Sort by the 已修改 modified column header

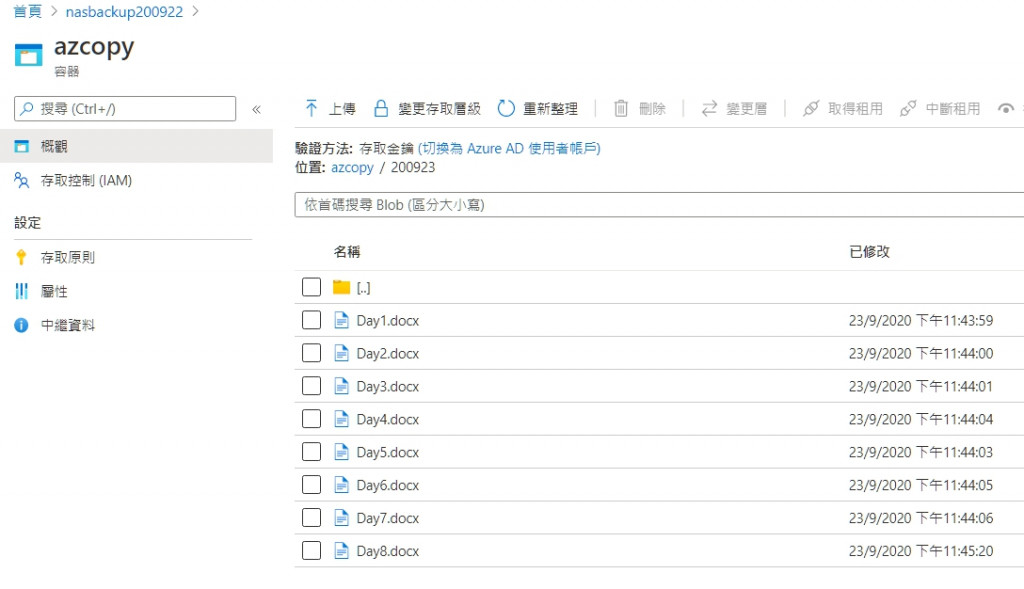tap(869, 251)
